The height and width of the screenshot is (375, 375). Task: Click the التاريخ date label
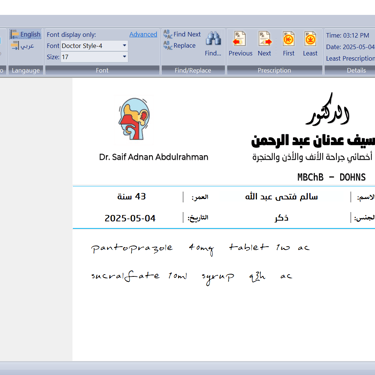coord(198,218)
